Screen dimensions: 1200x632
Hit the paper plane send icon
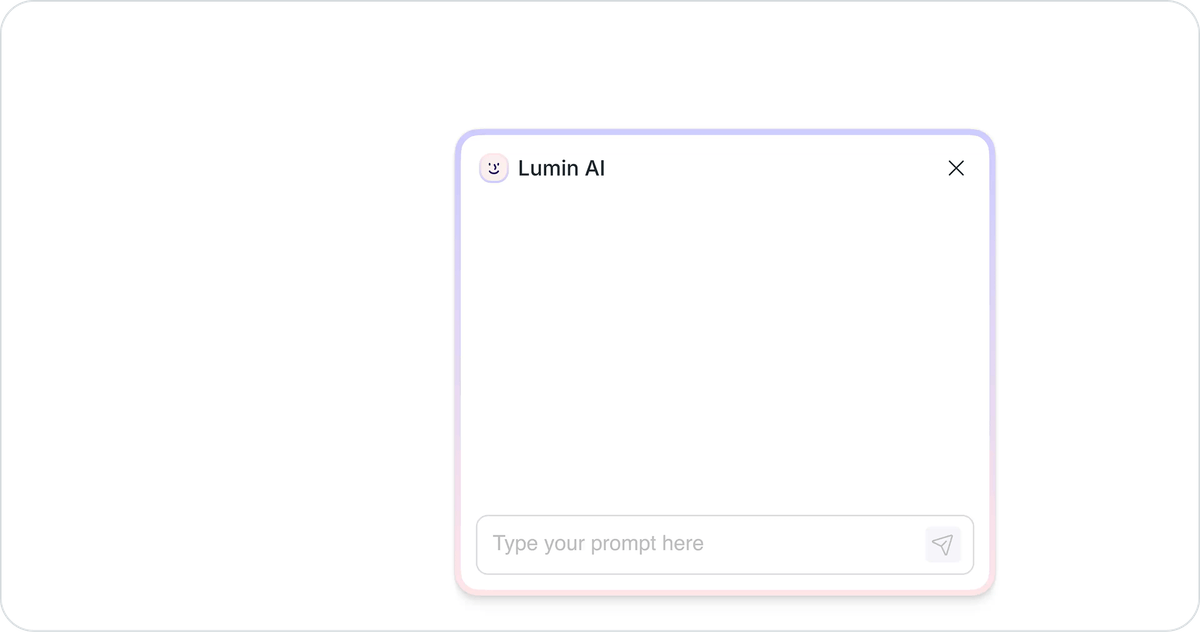tap(942, 545)
